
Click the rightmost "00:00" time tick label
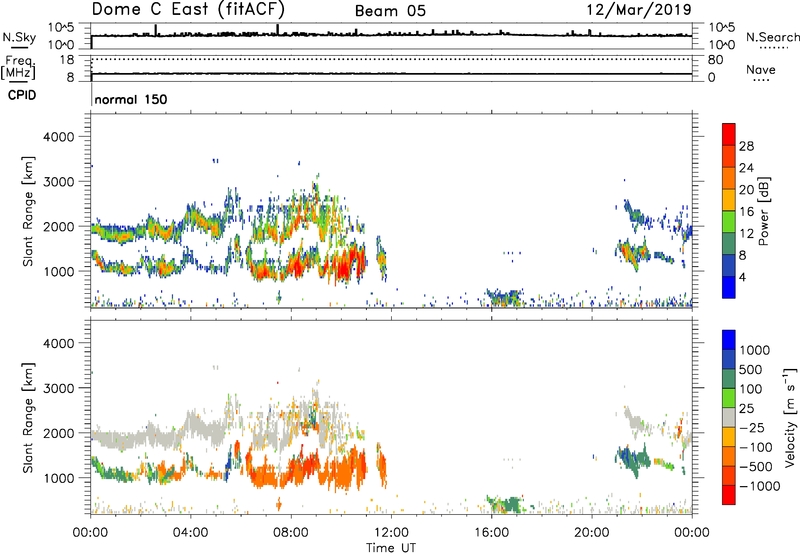tap(691, 533)
